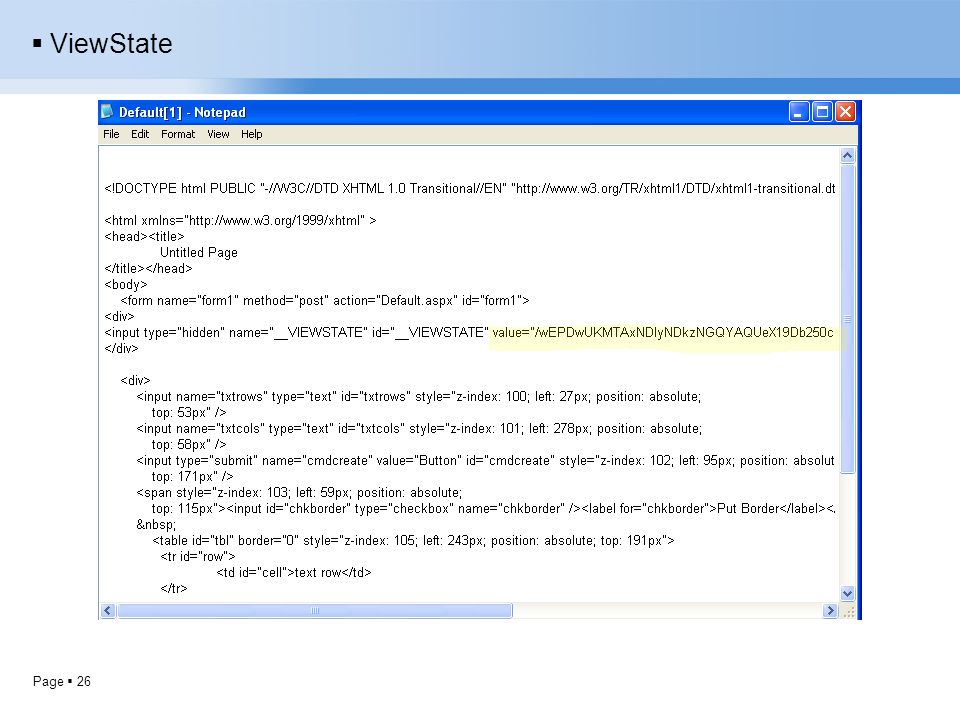The image size is (960, 720).
Task: Click the form name="form1" line
Action: [x=324, y=301]
